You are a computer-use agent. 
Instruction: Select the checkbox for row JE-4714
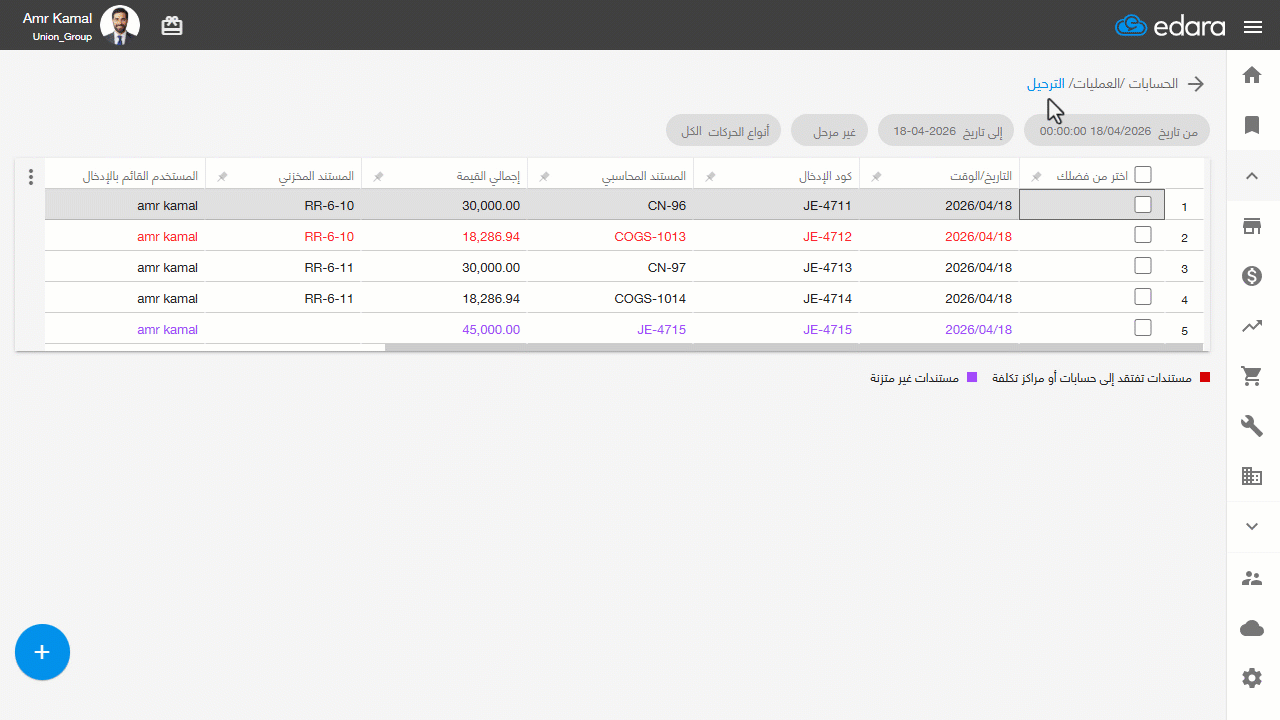coord(1143,297)
